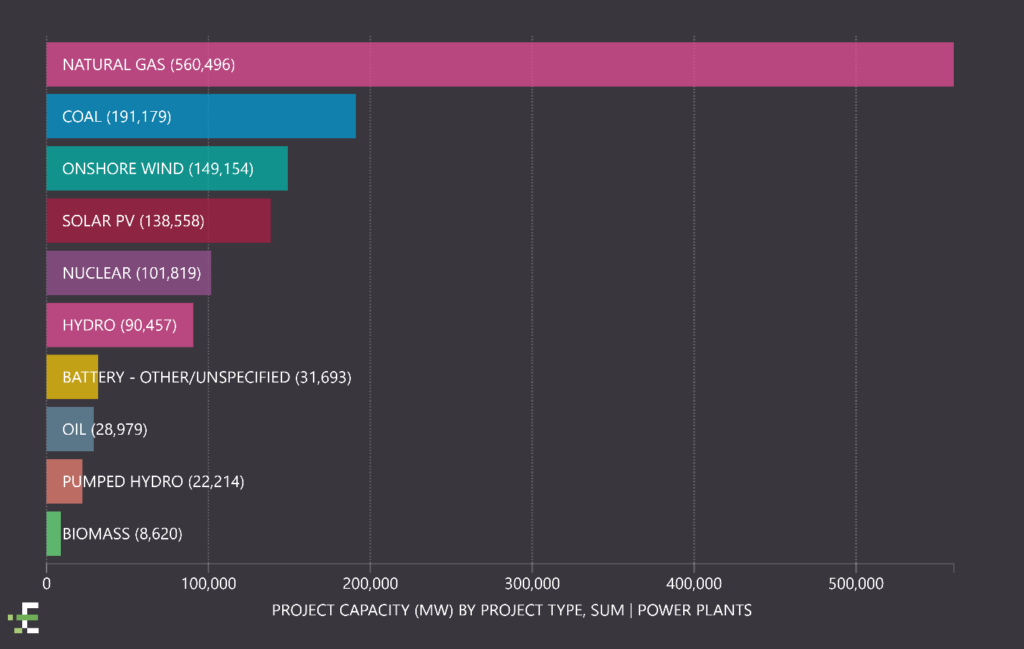Select the yellow Battery bar
This screenshot has height=649, width=1024.
point(72,377)
